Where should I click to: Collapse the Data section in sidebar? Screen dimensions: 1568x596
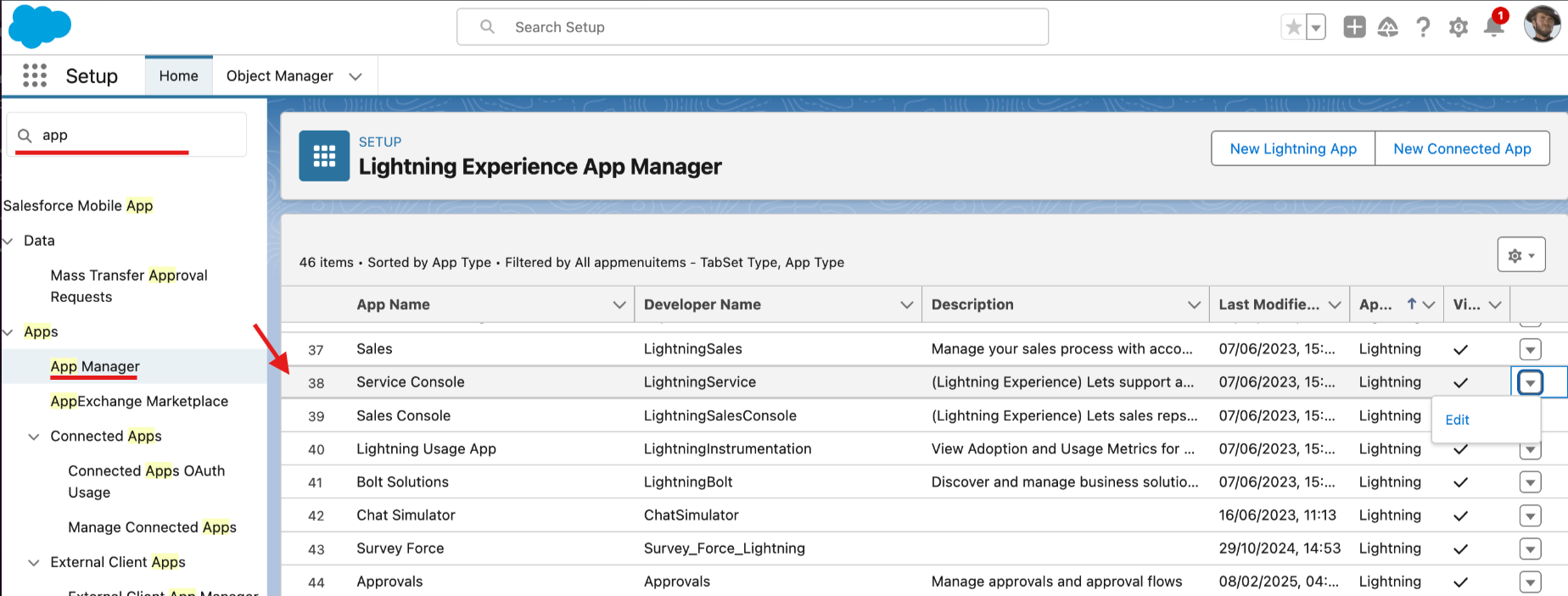coord(8,241)
